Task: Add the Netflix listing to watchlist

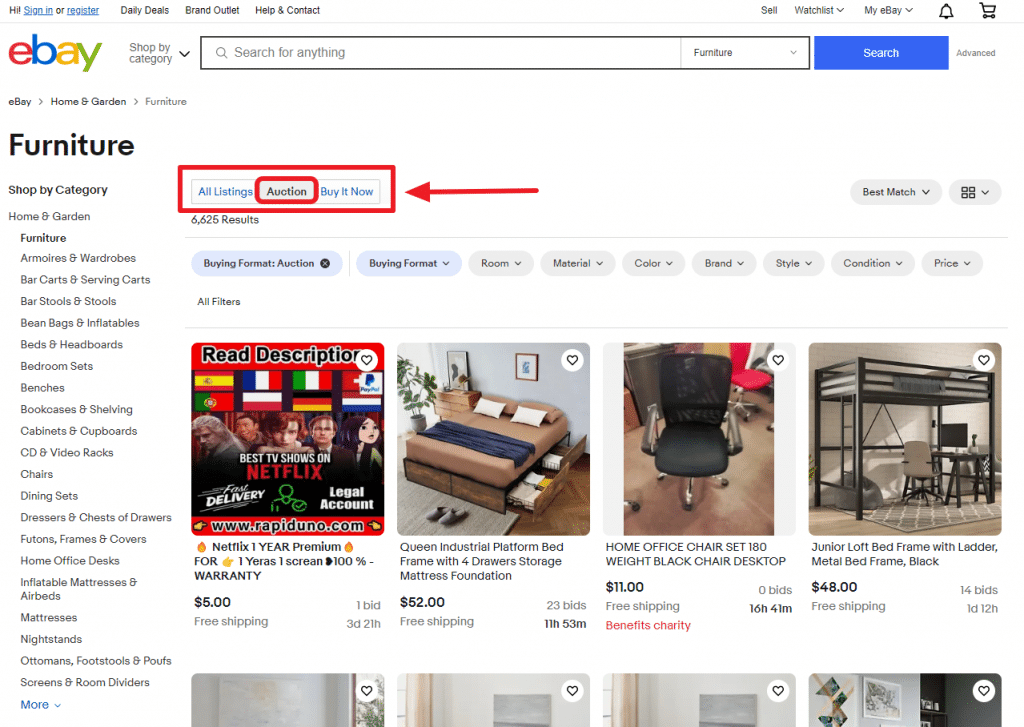Action: pos(367,360)
